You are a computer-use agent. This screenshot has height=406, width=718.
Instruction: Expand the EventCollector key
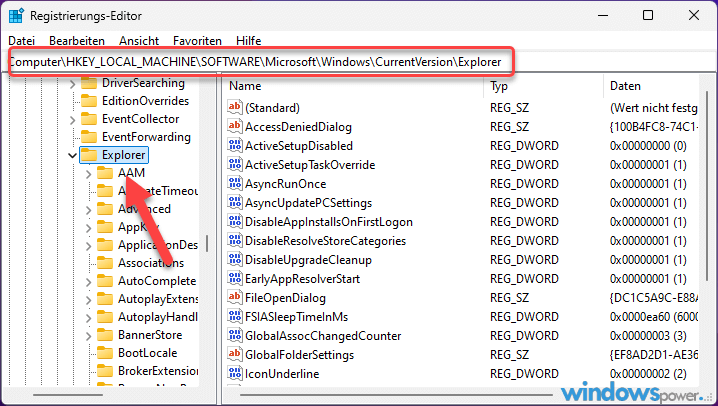click(x=72, y=120)
